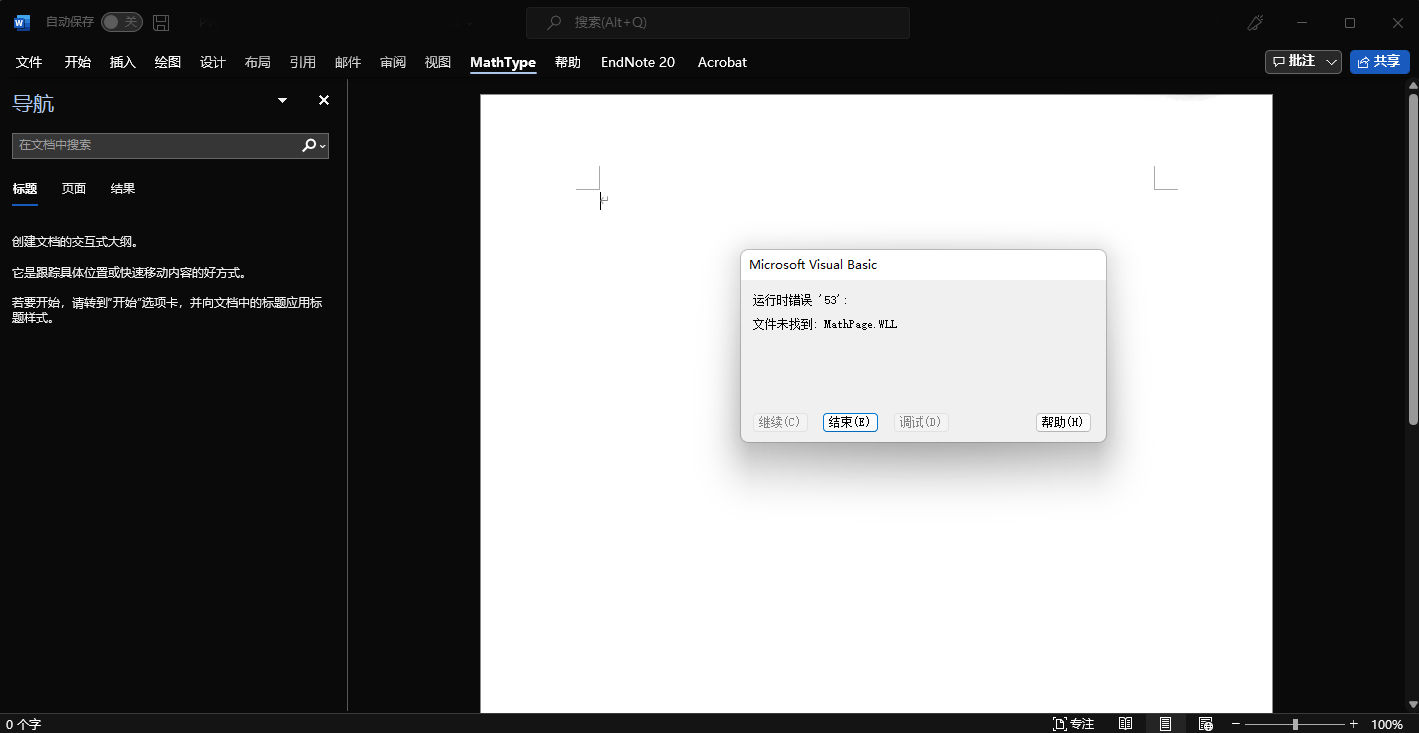Switch to the 引用 (References) tab
Image resolution: width=1419 pixels, height=733 pixels.
tap(302, 62)
